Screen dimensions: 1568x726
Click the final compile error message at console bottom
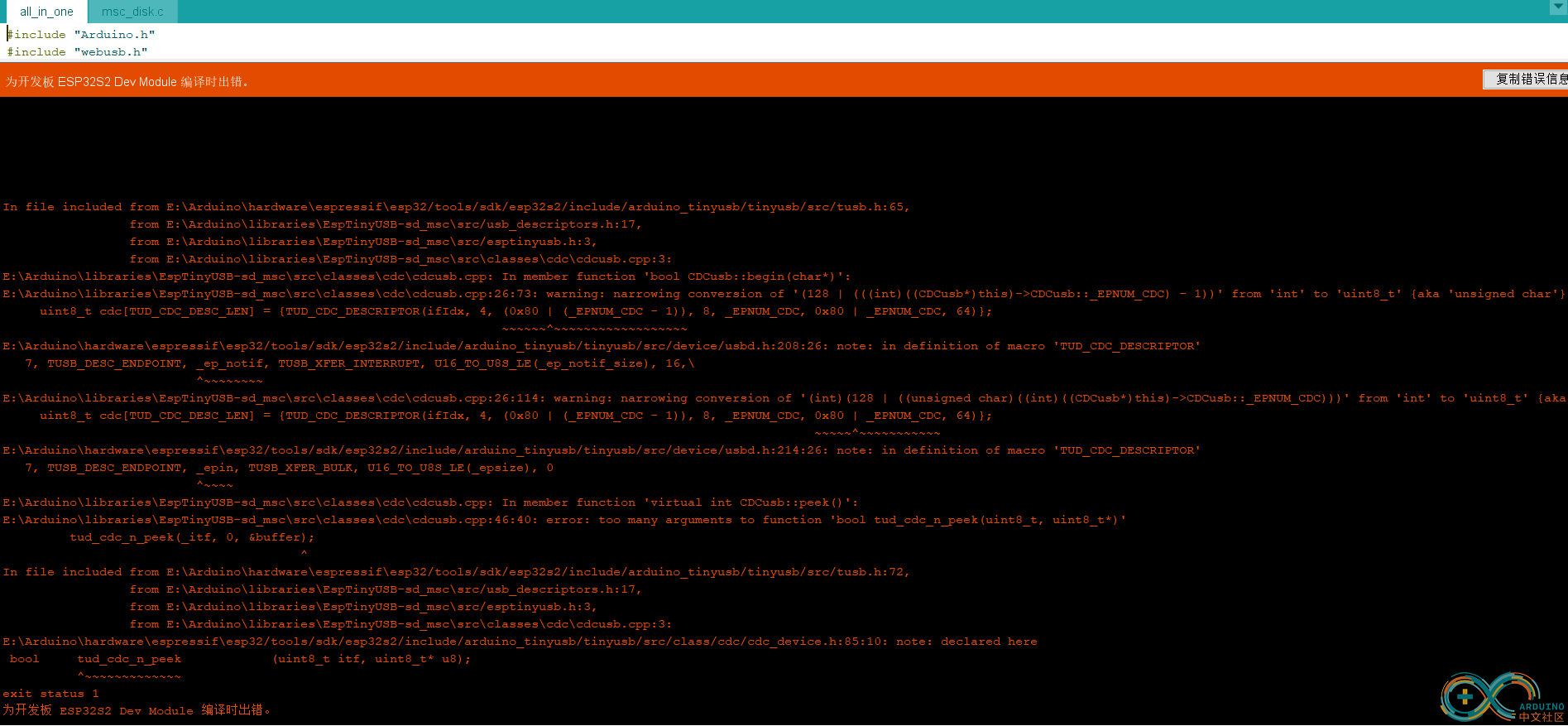click(137, 710)
